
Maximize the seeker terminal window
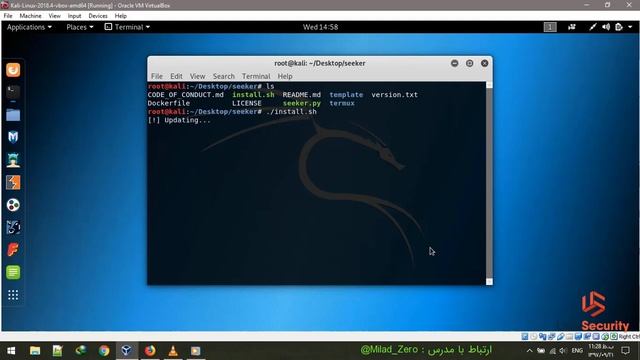pos(469,63)
